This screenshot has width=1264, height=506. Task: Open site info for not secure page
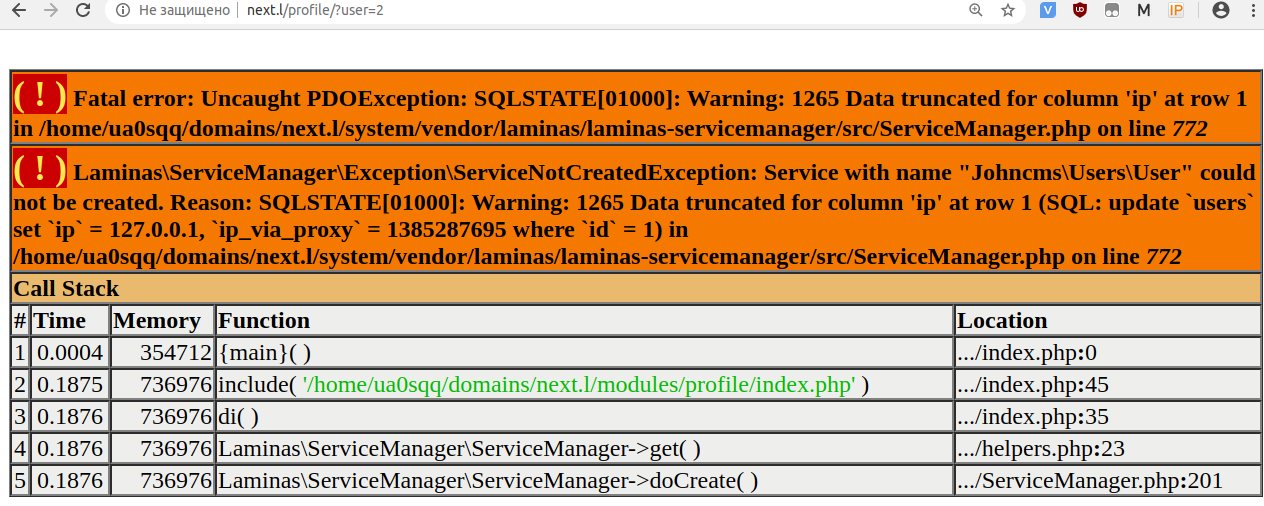(x=123, y=10)
